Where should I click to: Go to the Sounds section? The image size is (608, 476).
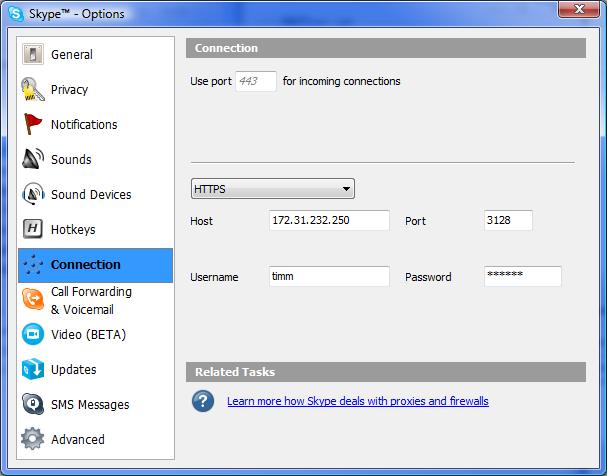[95, 159]
